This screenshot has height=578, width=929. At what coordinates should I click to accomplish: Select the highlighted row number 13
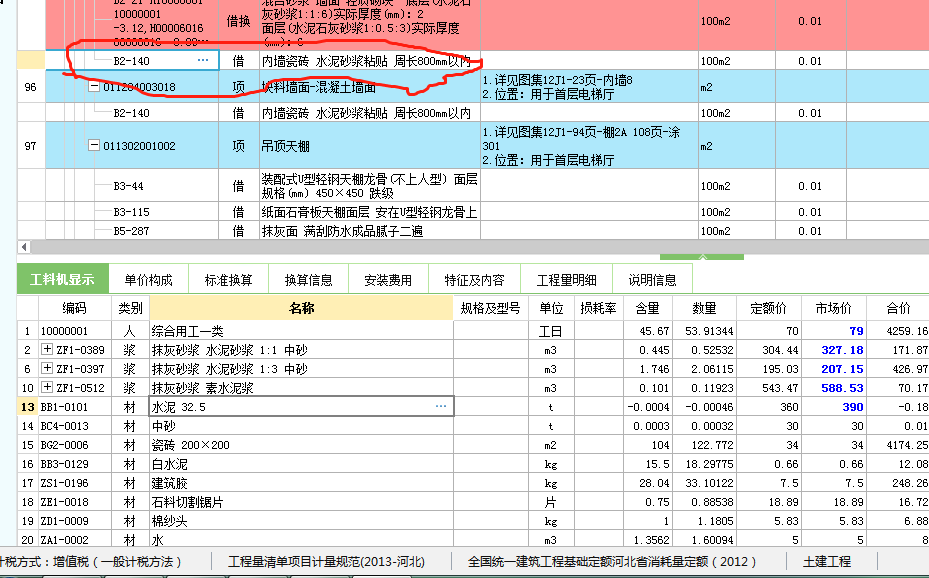[x=27, y=407]
